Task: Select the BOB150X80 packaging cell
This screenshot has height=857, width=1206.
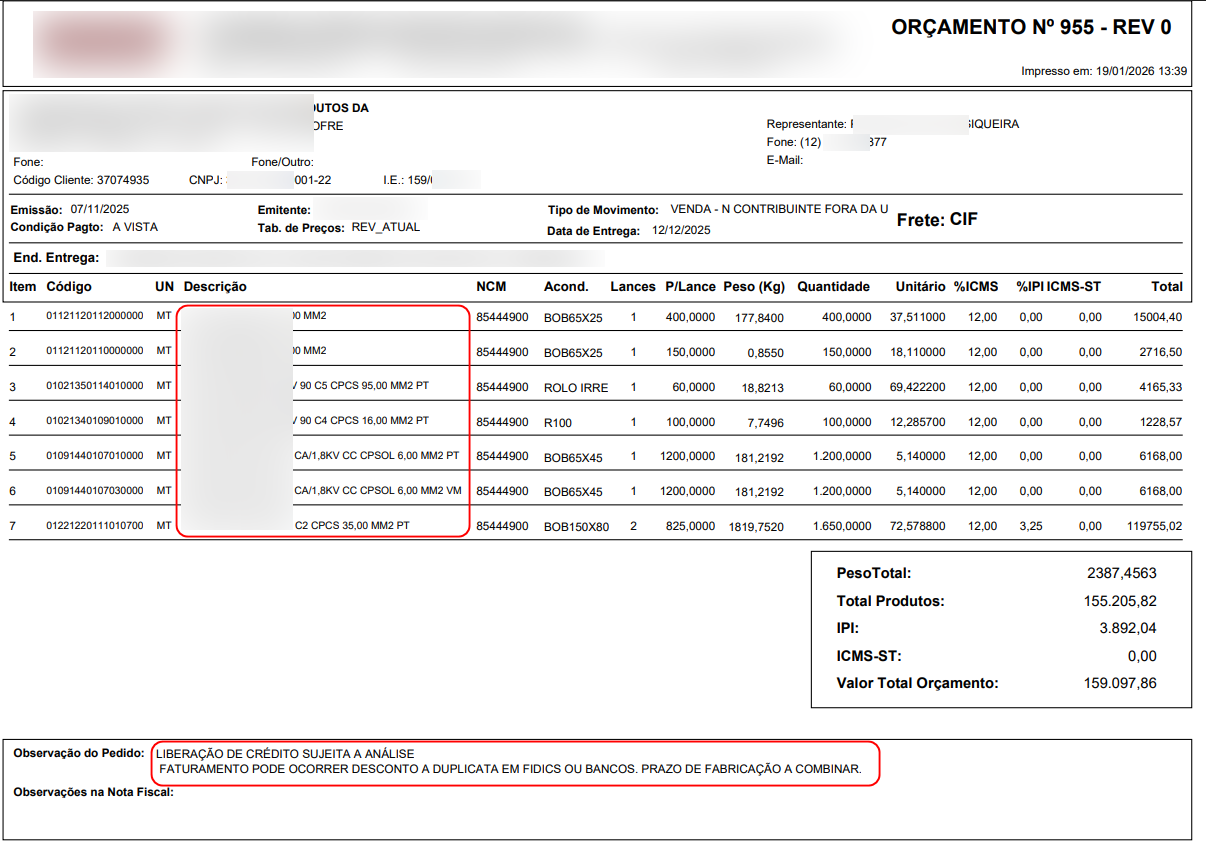Action: [x=576, y=526]
